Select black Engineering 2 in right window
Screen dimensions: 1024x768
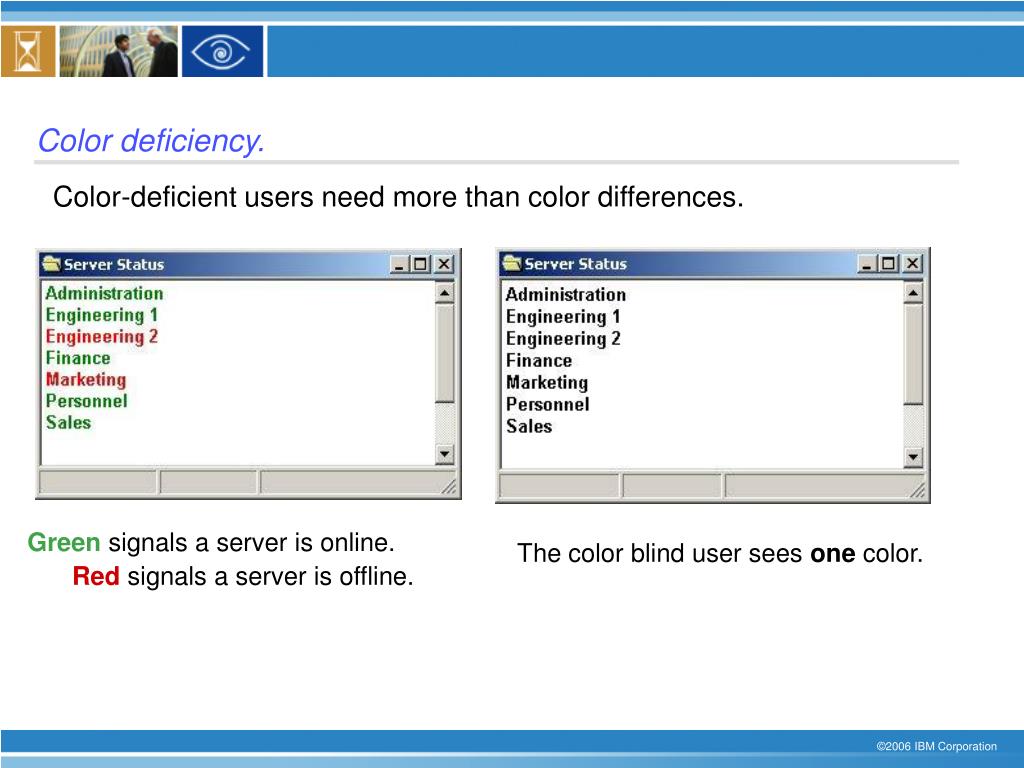click(x=563, y=339)
